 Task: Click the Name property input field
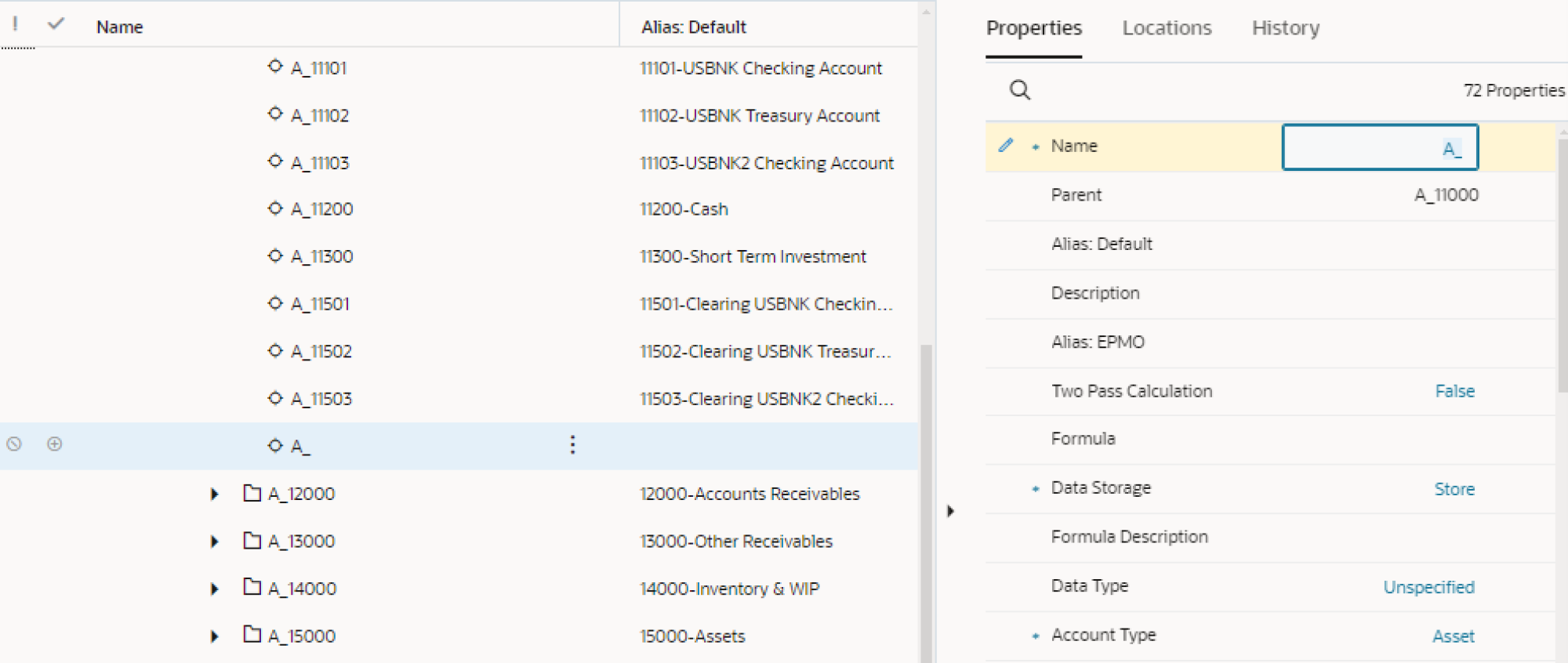tap(1380, 147)
